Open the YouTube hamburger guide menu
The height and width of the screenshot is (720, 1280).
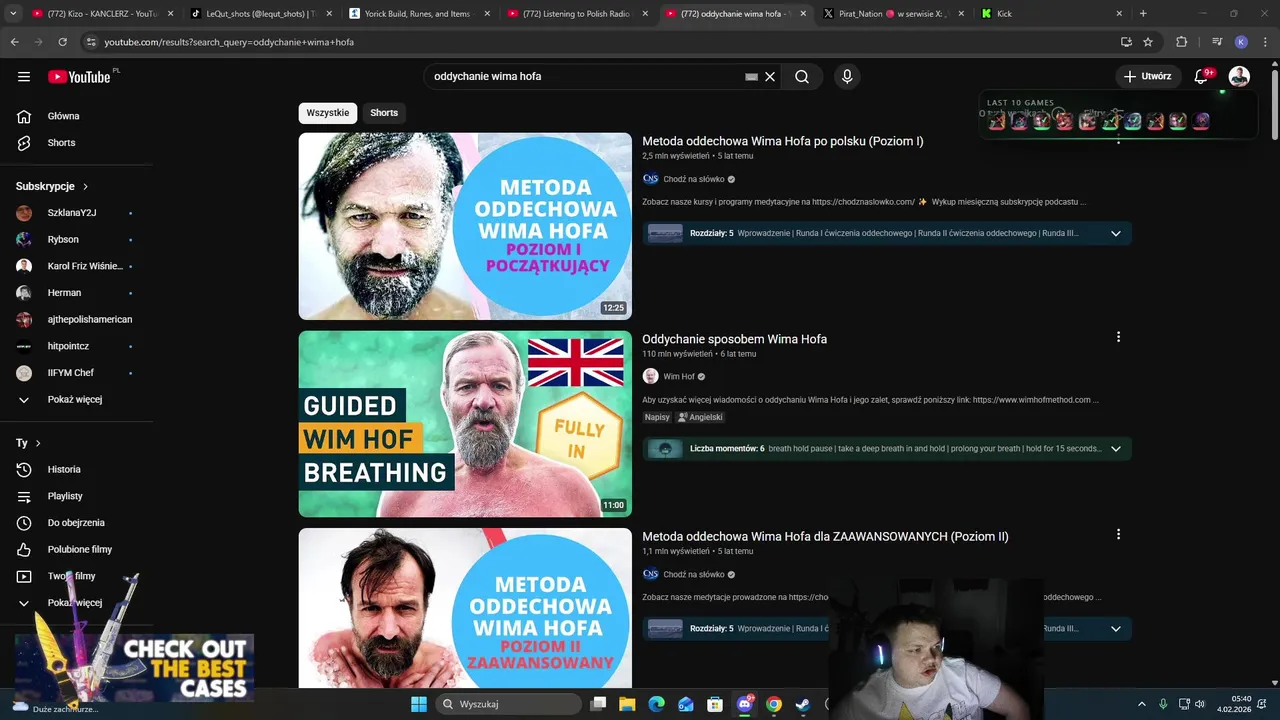coord(24,76)
